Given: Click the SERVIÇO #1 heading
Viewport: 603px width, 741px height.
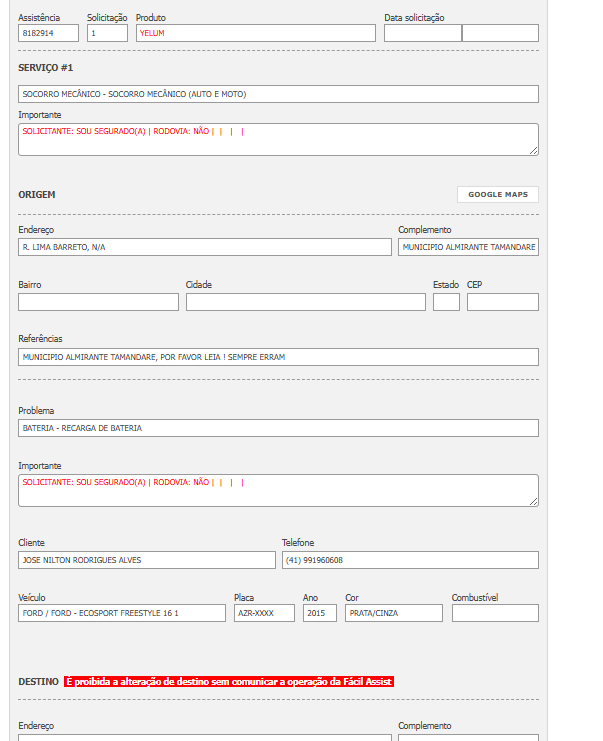Looking at the screenshot, I should 45,68.
